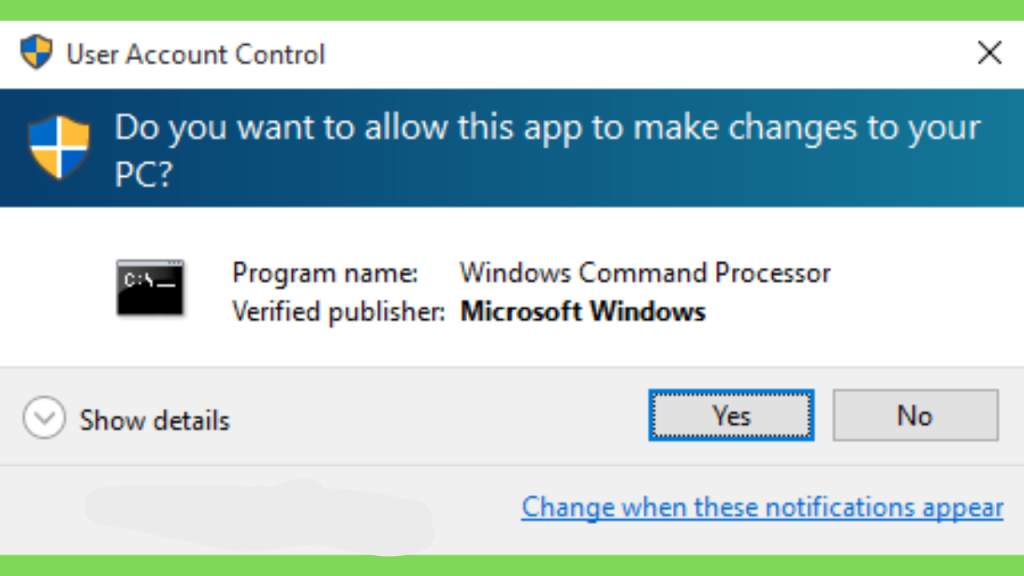Click the Verified publisher label

point(338,312)
